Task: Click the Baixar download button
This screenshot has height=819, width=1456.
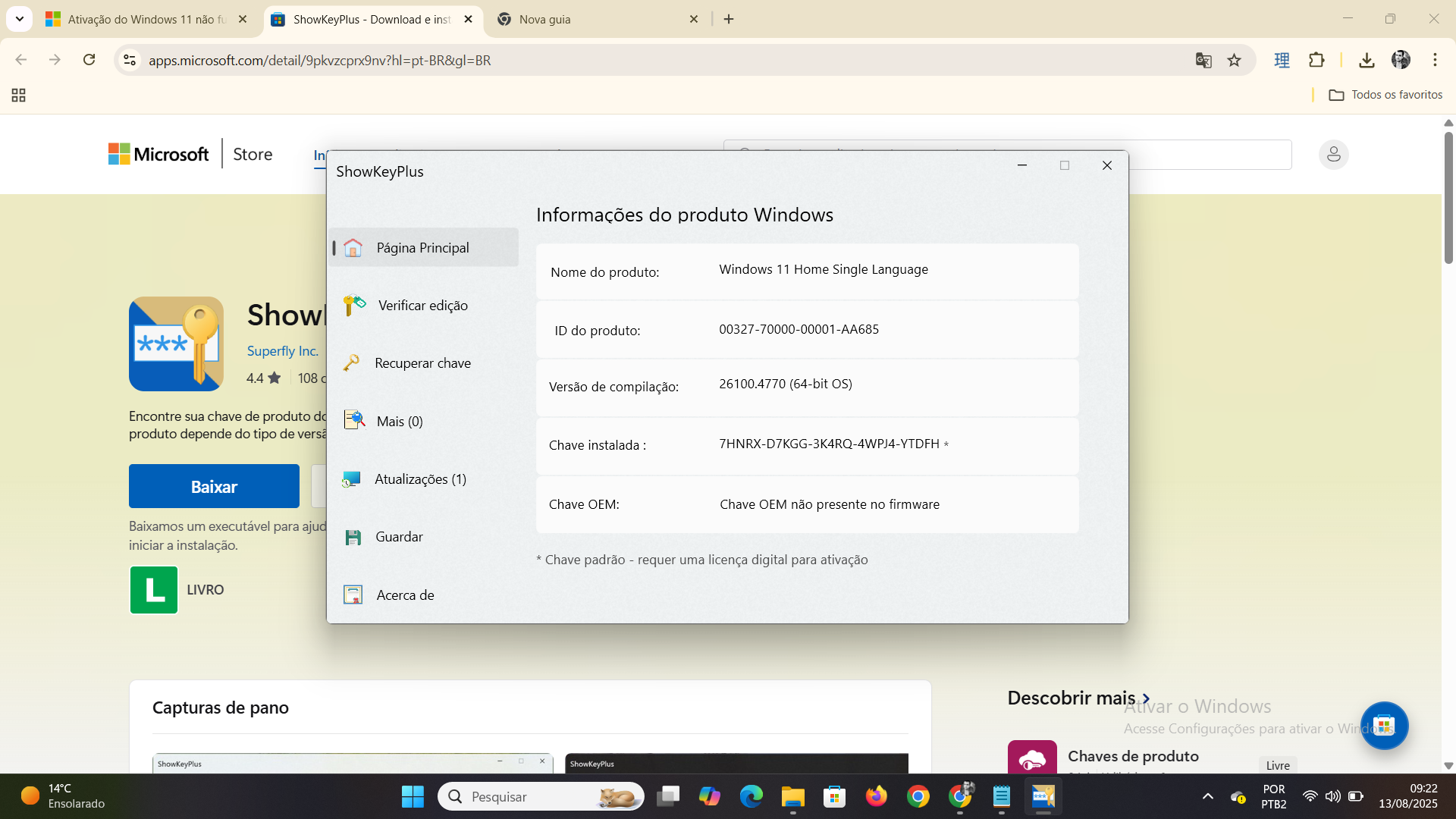Action: (x=214, y=486)
